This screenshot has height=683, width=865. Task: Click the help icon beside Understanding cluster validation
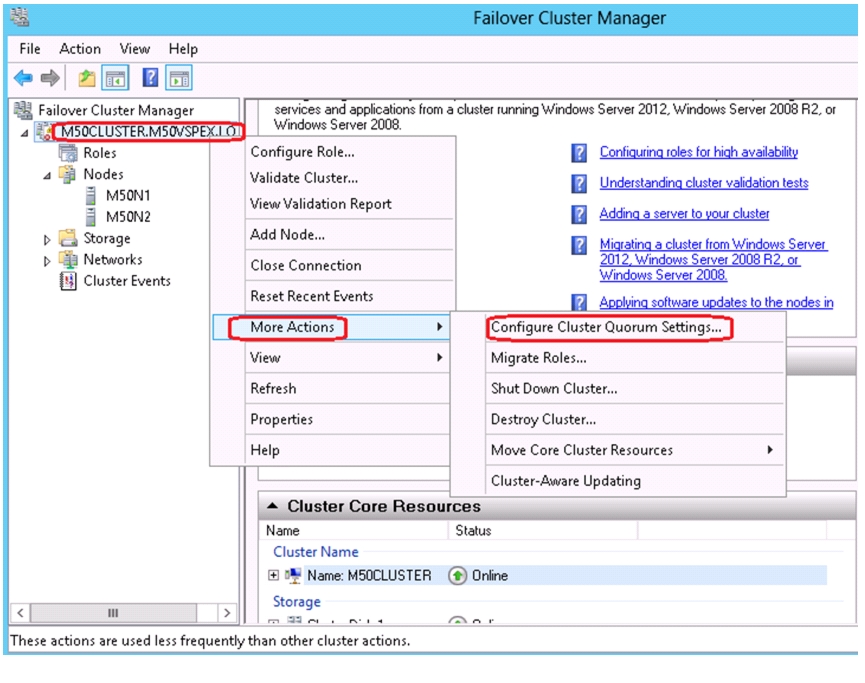[x=579, y=183]
